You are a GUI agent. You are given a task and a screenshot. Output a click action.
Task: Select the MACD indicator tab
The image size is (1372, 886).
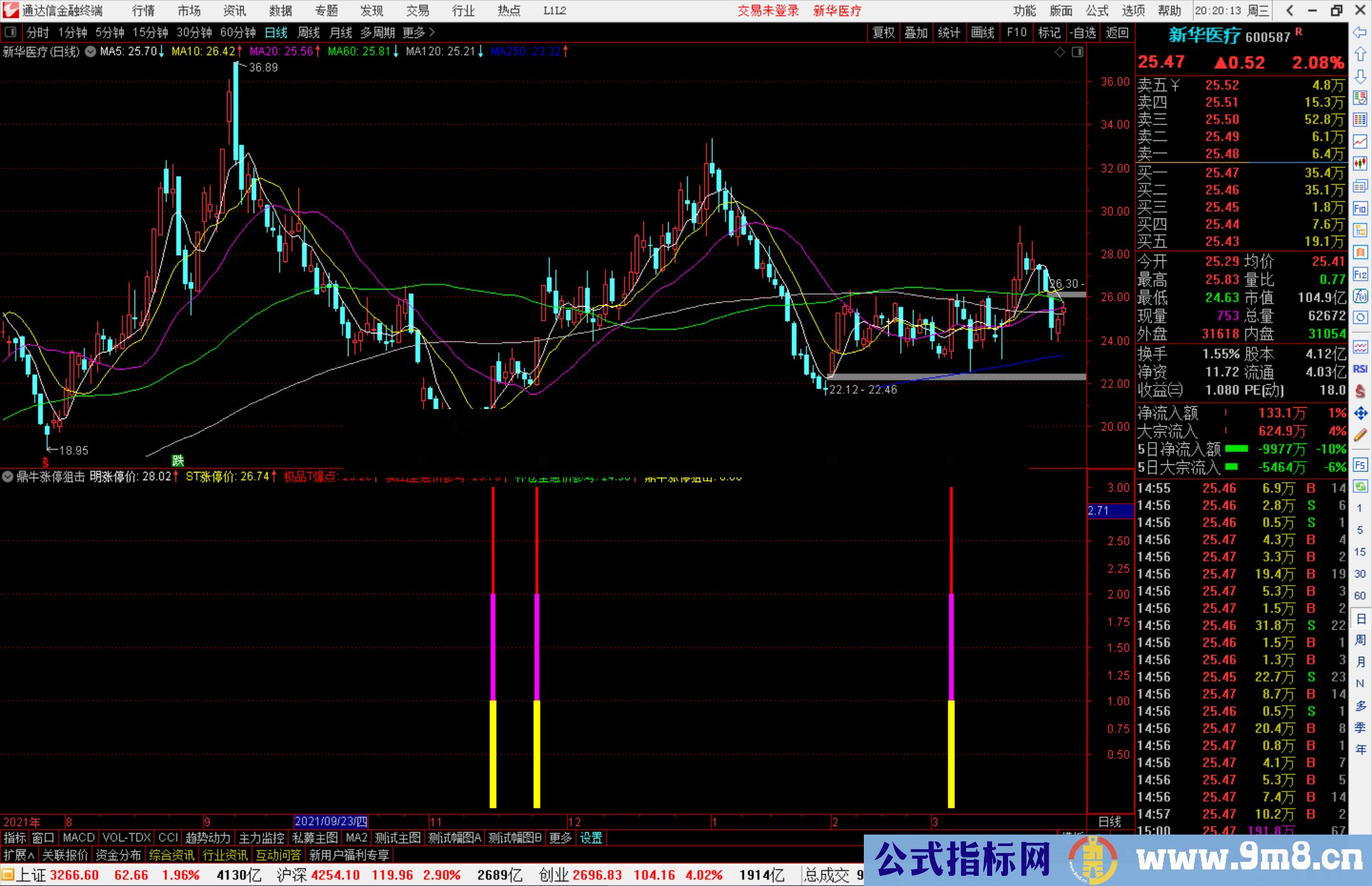79,838
